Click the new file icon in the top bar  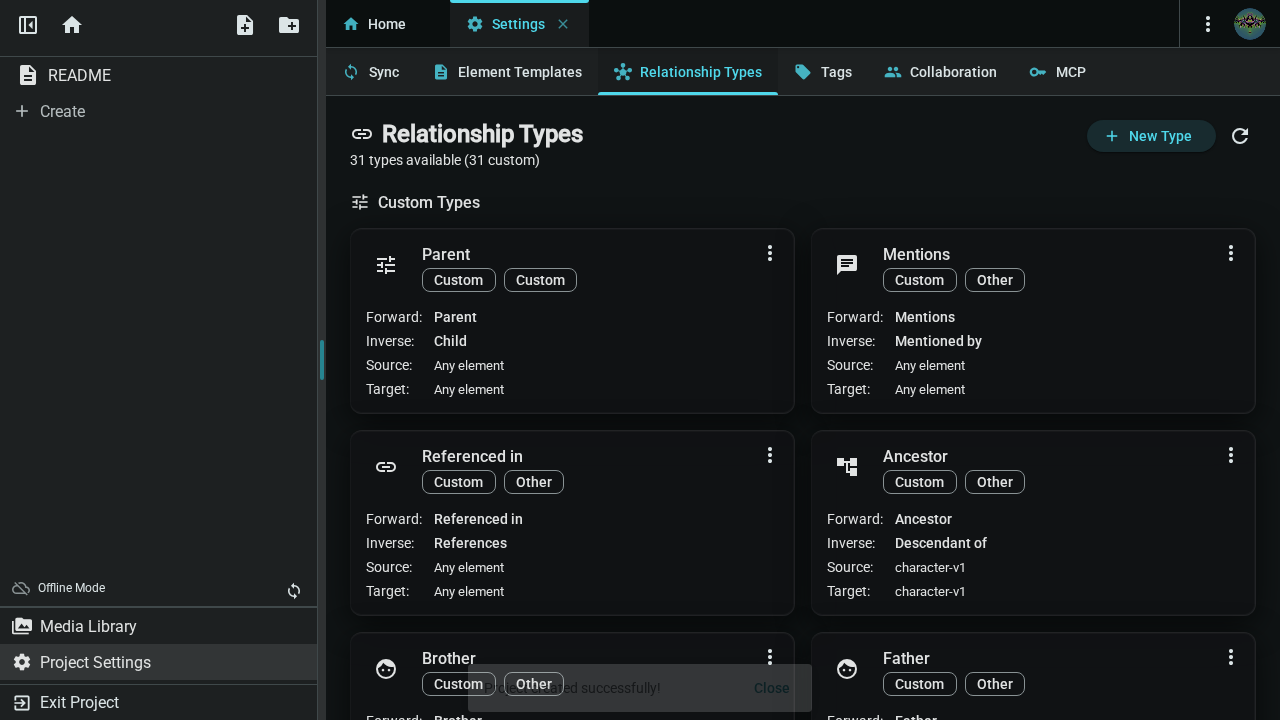(x=244, y=24)
